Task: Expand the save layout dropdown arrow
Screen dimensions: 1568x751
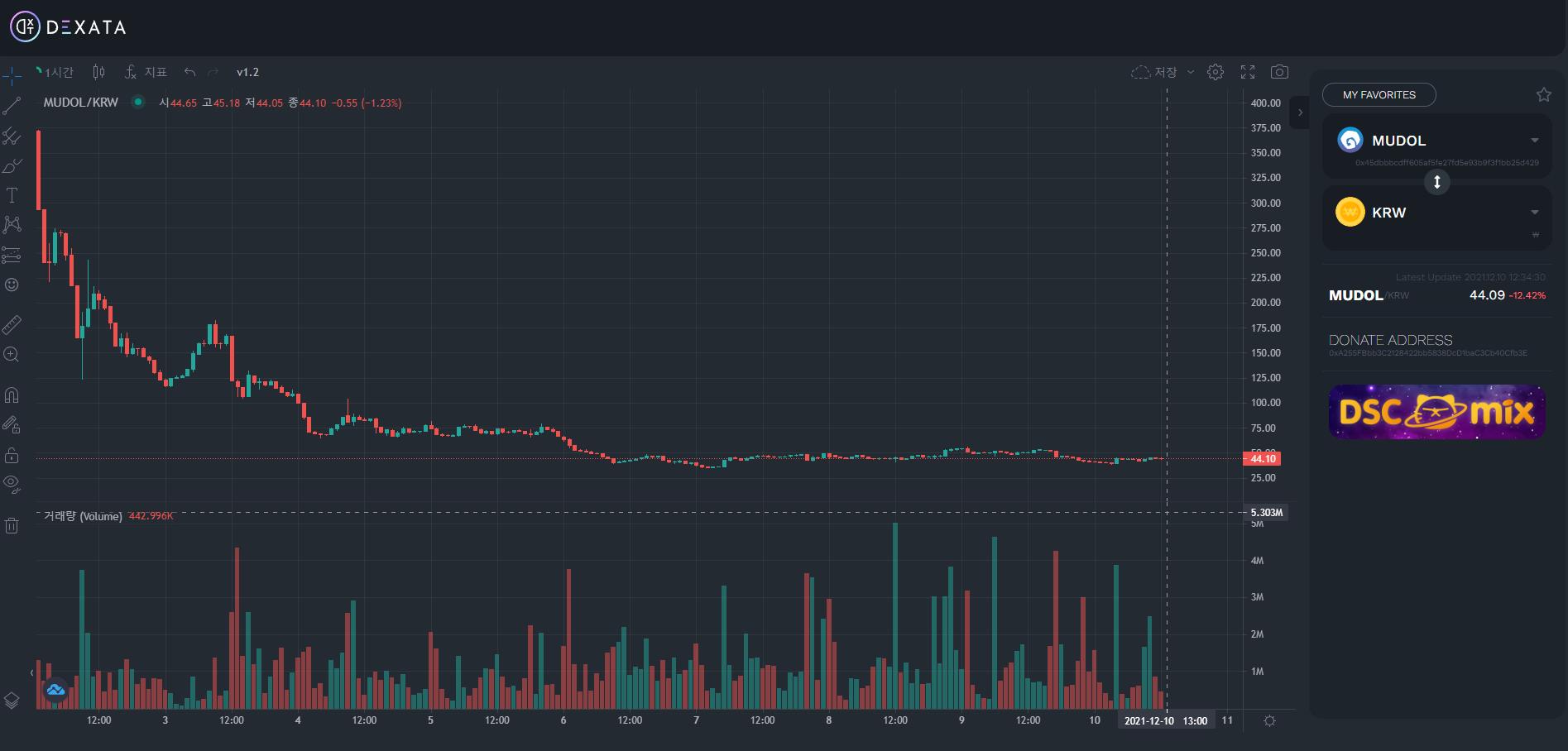Action: coord(1191,72)
